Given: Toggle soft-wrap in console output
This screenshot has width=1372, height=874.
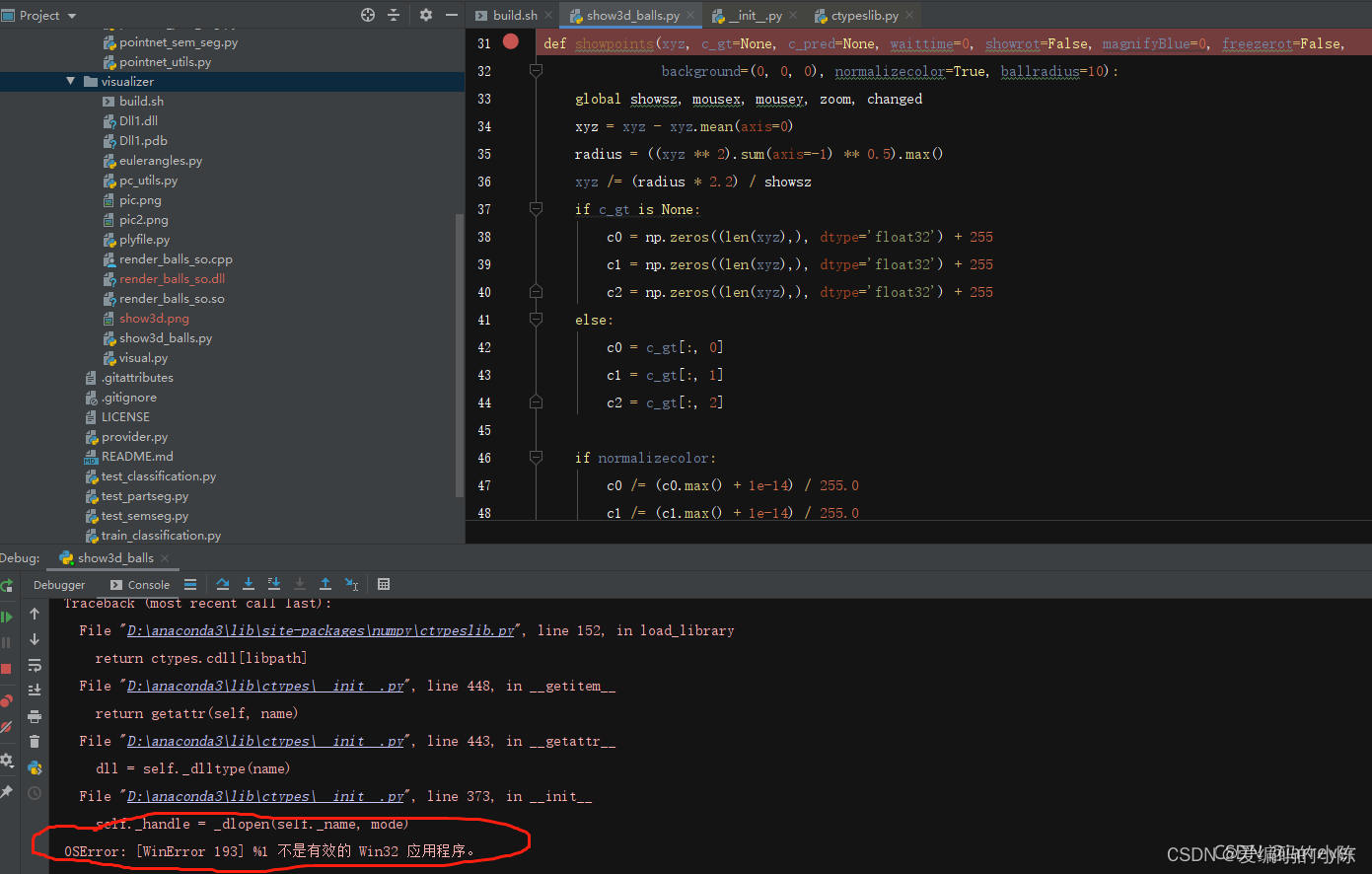Looking at the screenshot, I should 35,665.
